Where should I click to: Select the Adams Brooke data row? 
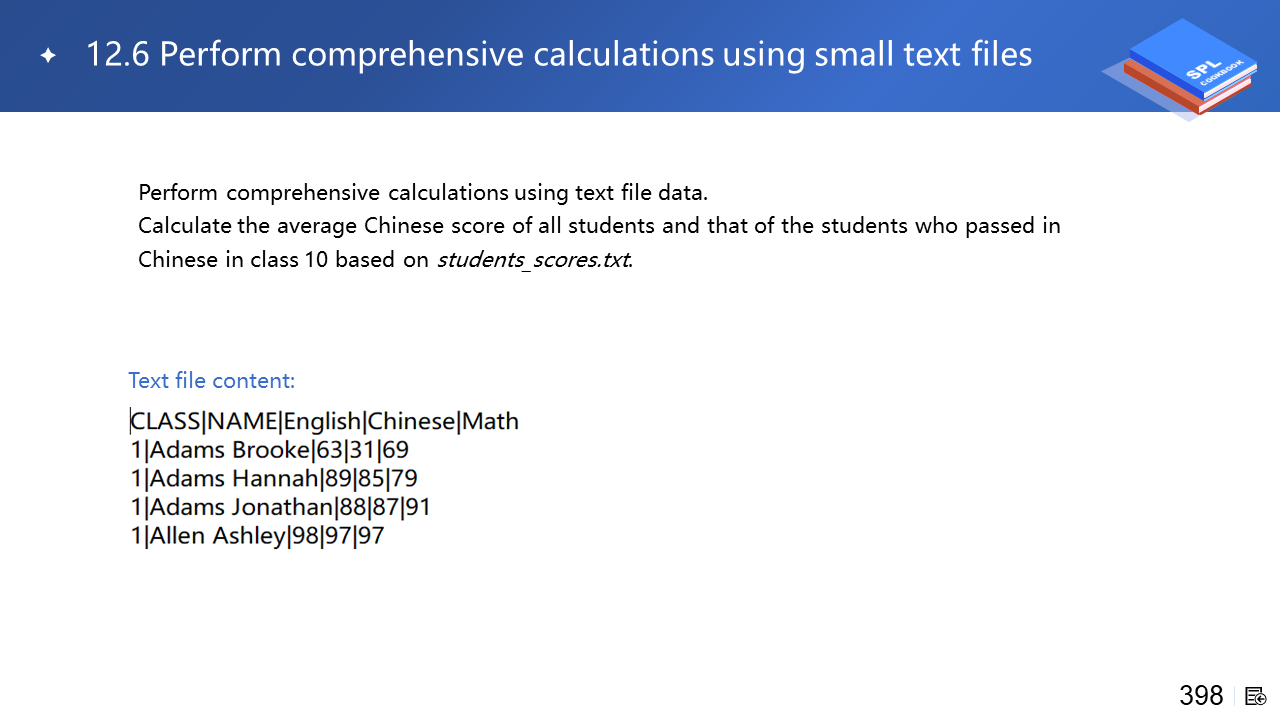[270, 450]
